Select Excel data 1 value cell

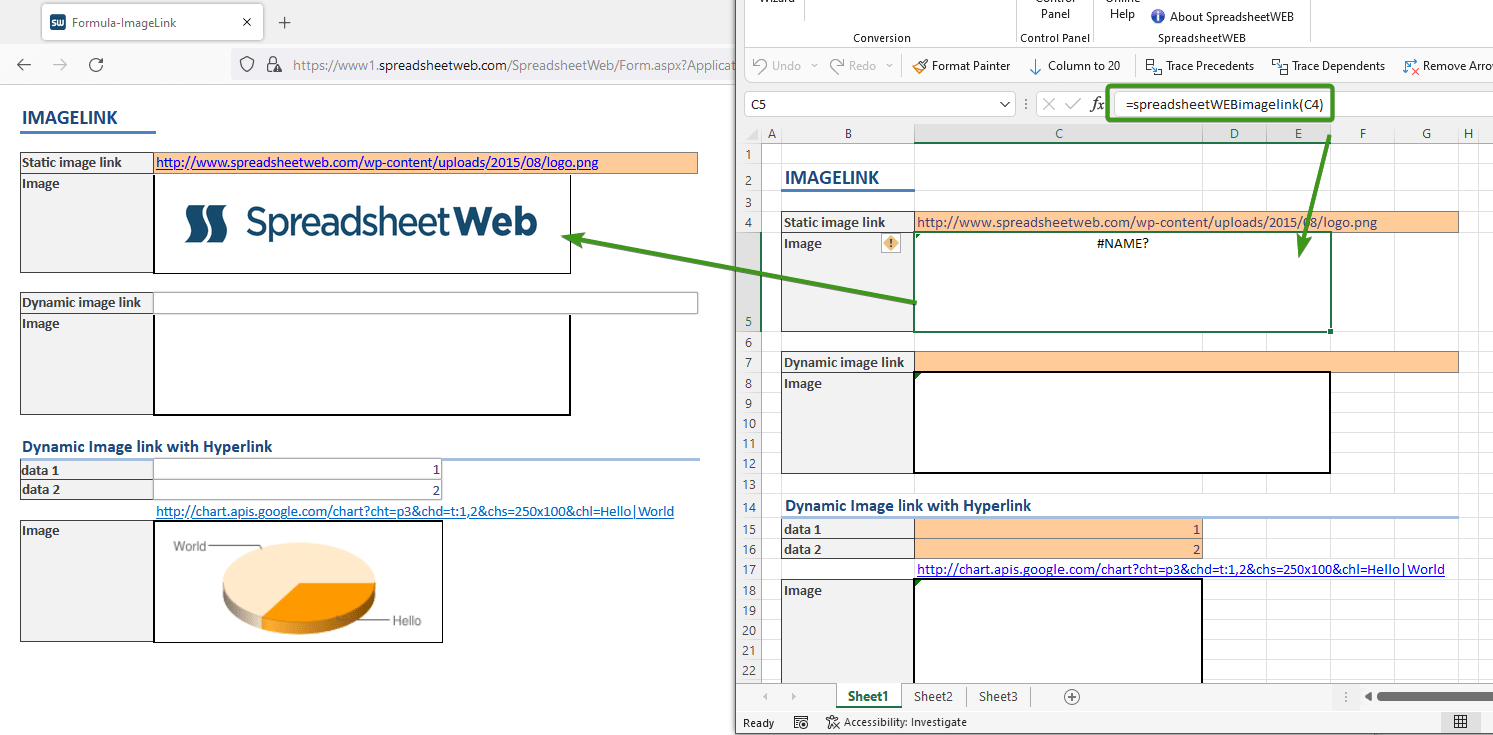coord(1058,529)
